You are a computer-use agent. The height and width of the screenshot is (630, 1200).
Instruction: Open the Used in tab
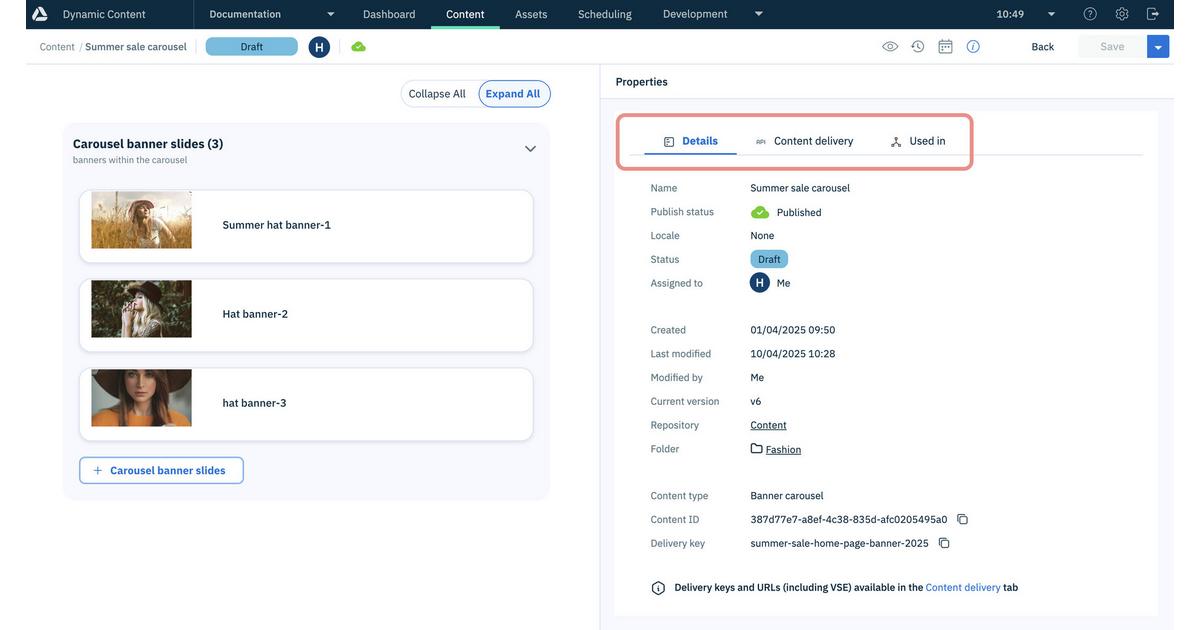point(918,141)
